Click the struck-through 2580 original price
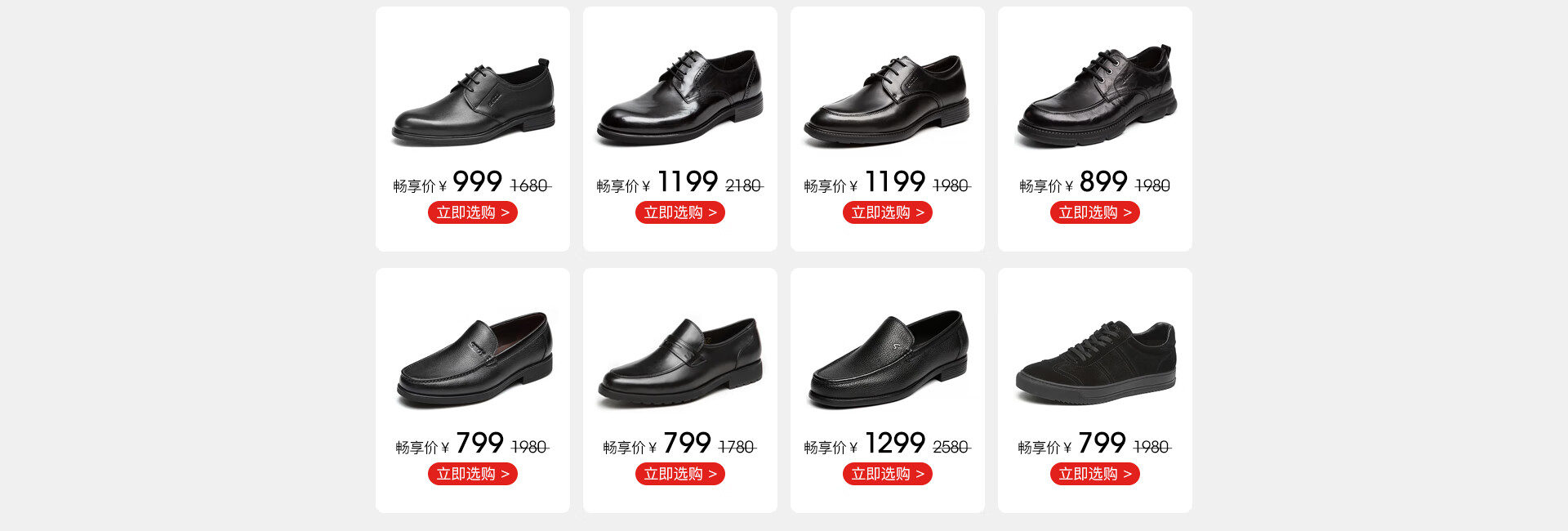The width and height of the screenshot is (1568, 531). click(x=951, y=447)
